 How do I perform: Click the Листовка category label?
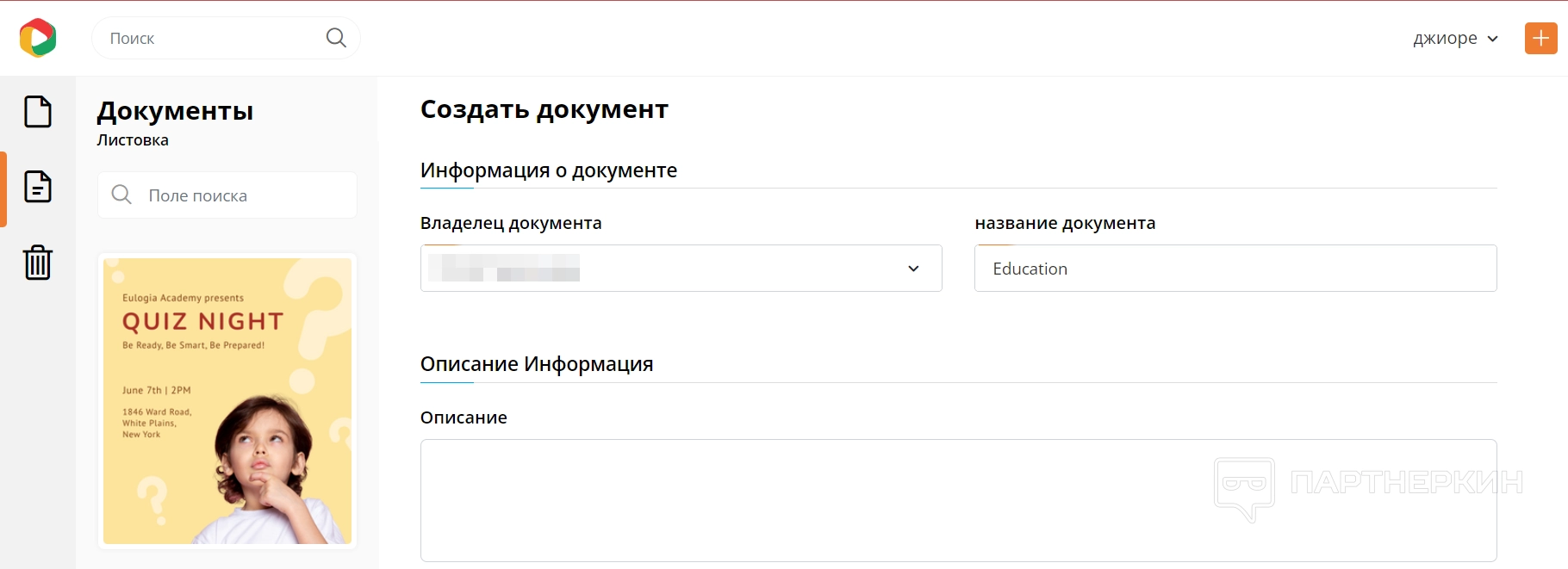133,140
